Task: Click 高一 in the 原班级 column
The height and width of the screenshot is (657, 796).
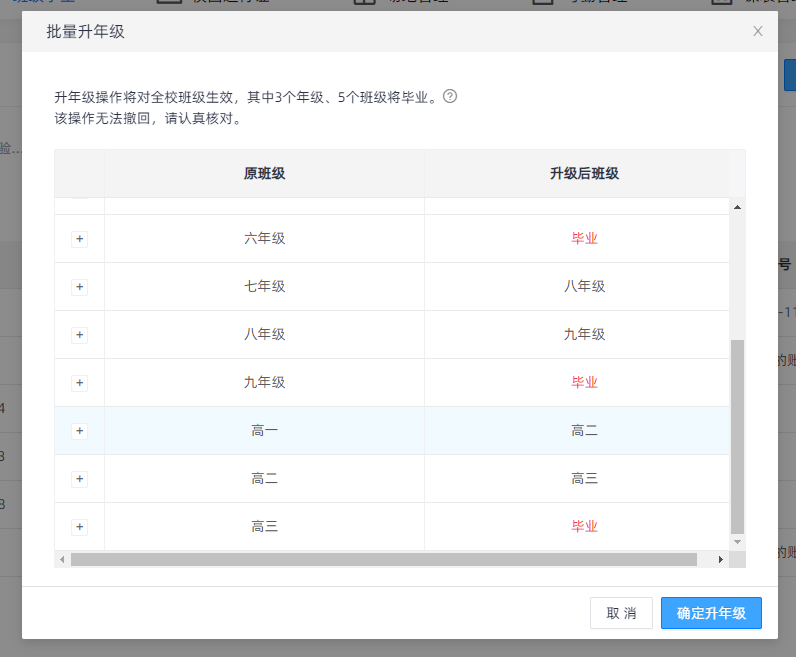Action: click(264, 431)
